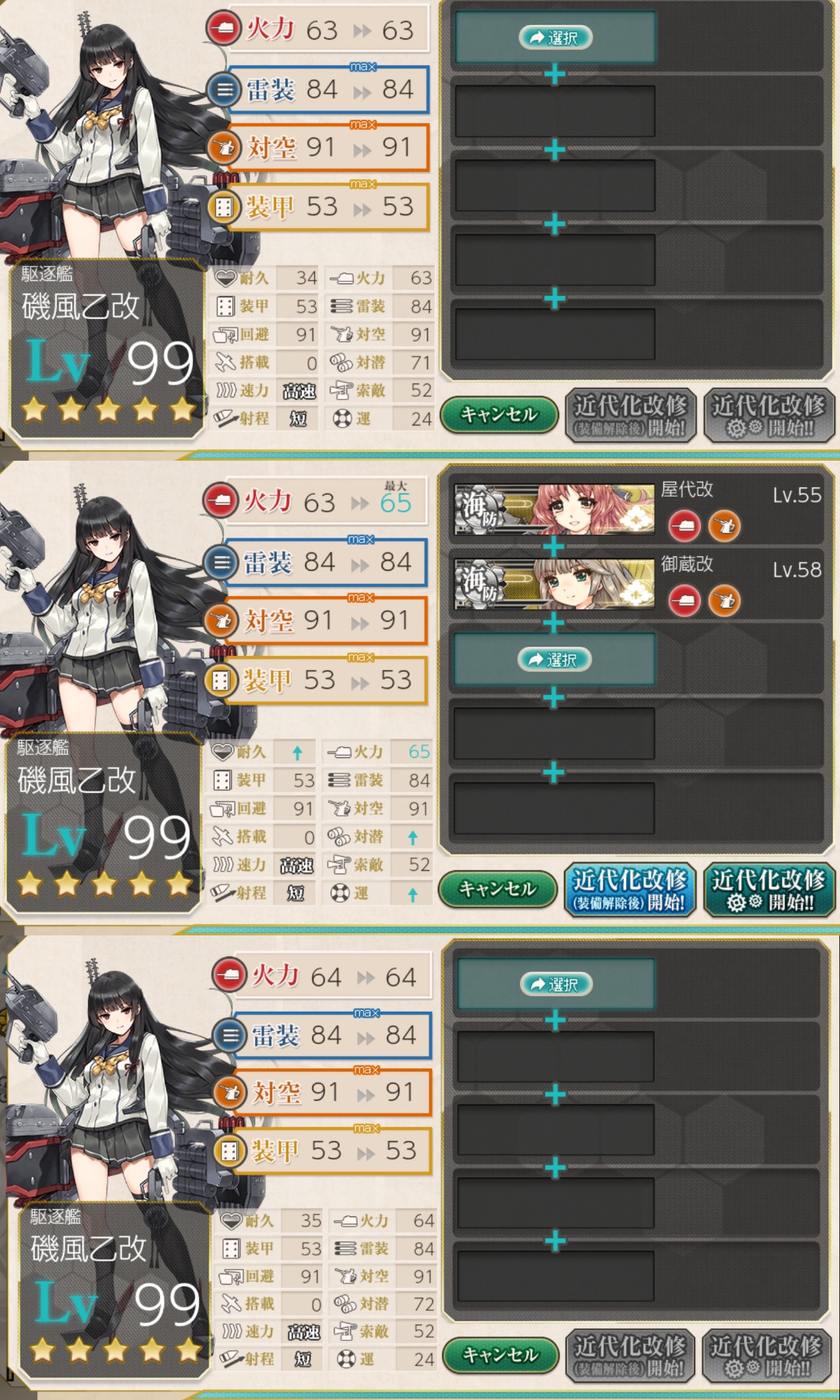Click orange anti-air icon under 屋代改
The width and height of the screenshot is (840, 1400).
point(724,526)
